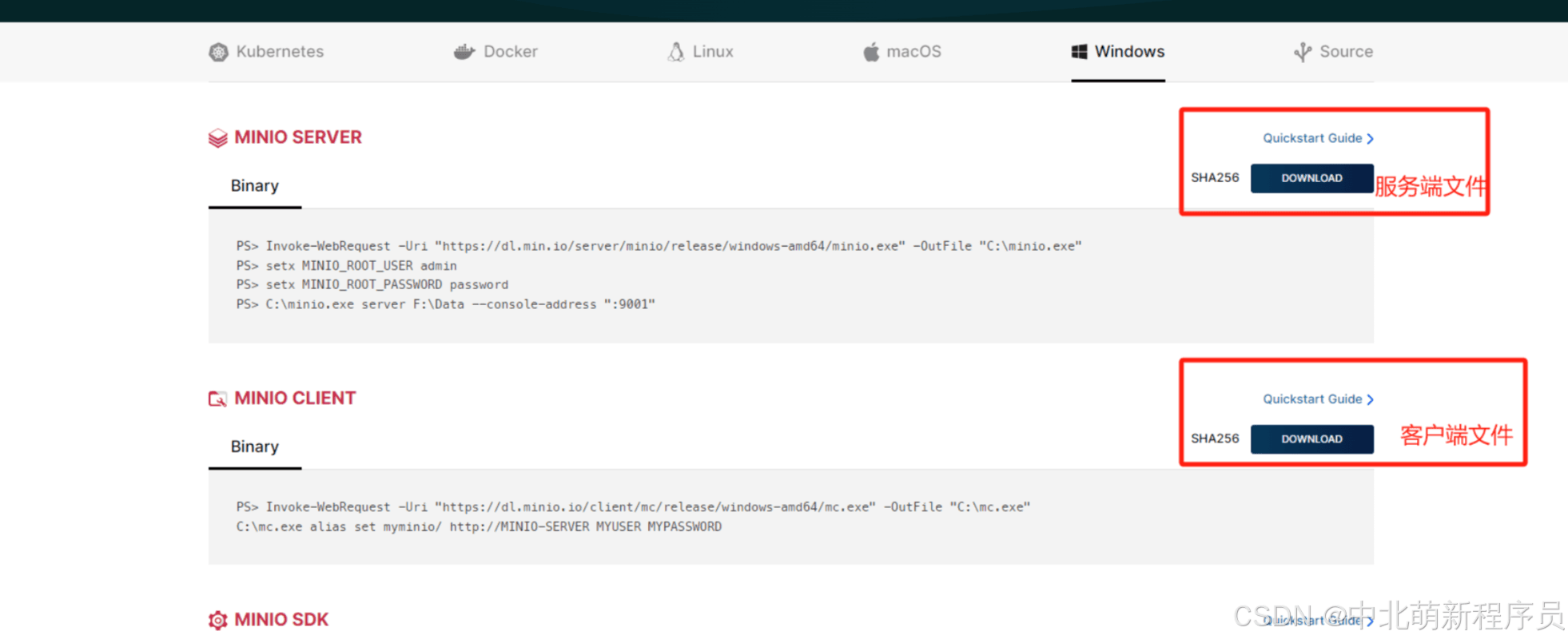The height and width of the screenshot is (643, 1568).
Task: Click the MinIO SDK gear icon
Action: pos(217,620)
